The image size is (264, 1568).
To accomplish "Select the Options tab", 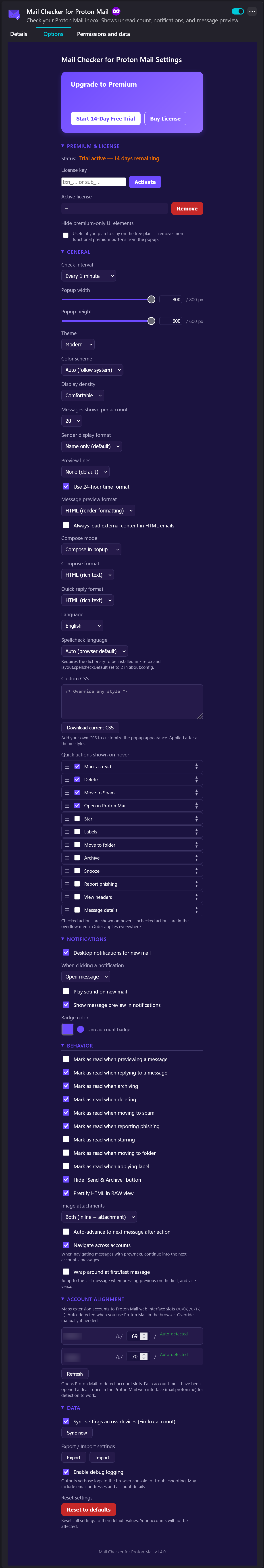I will (54, 34).
